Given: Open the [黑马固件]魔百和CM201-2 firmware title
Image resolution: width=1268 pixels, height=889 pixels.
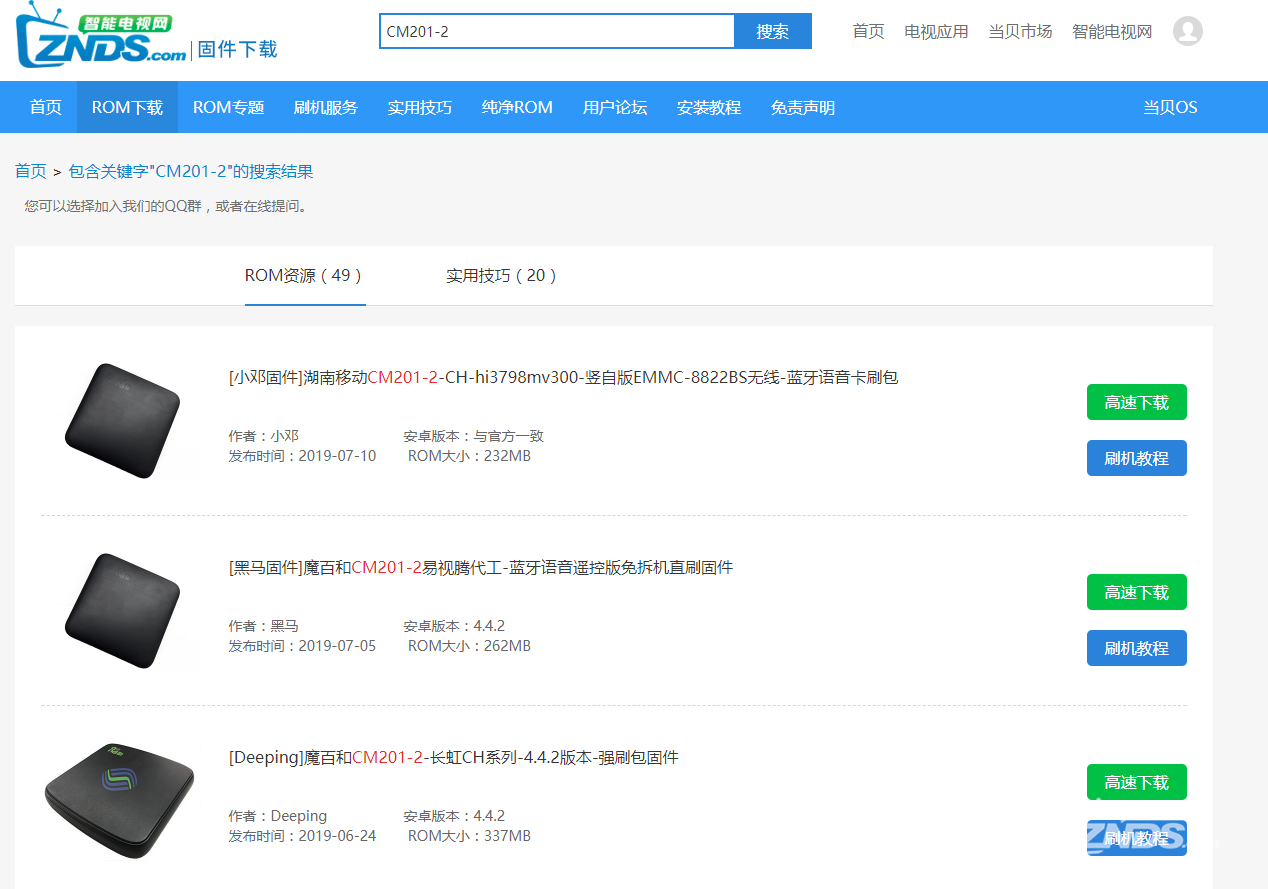Looking at the screenshot, I should (x=481, y=567).
